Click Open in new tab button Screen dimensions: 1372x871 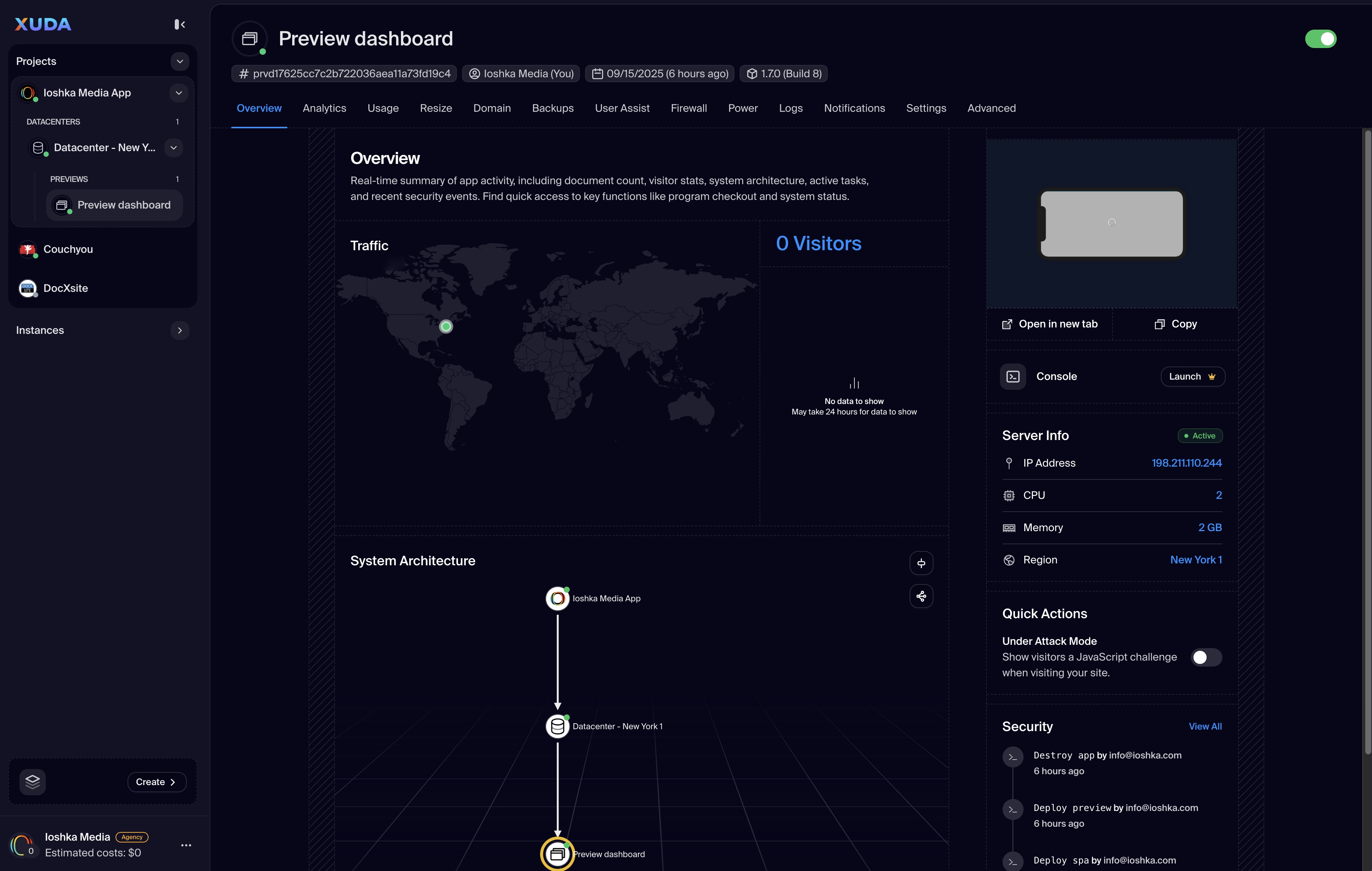(1049, 324)
